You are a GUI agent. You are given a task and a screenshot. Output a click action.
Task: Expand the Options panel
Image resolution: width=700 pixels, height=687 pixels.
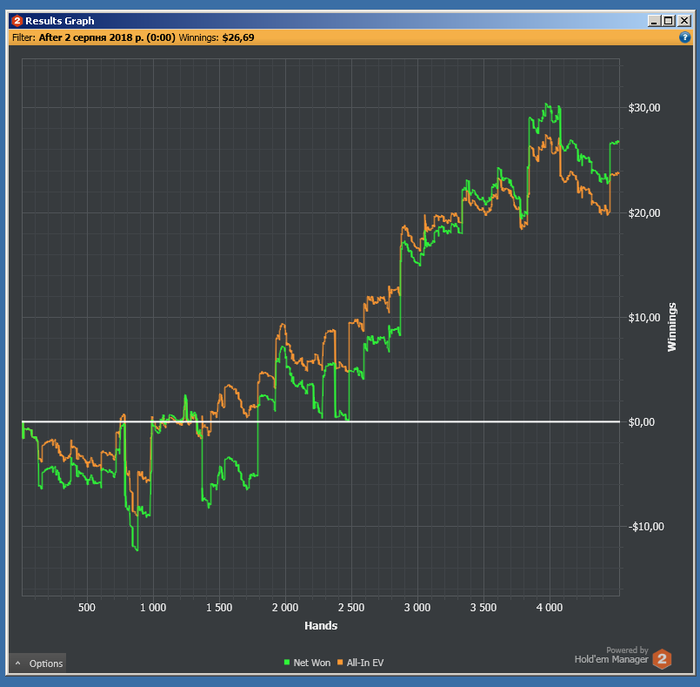(38, 663)
